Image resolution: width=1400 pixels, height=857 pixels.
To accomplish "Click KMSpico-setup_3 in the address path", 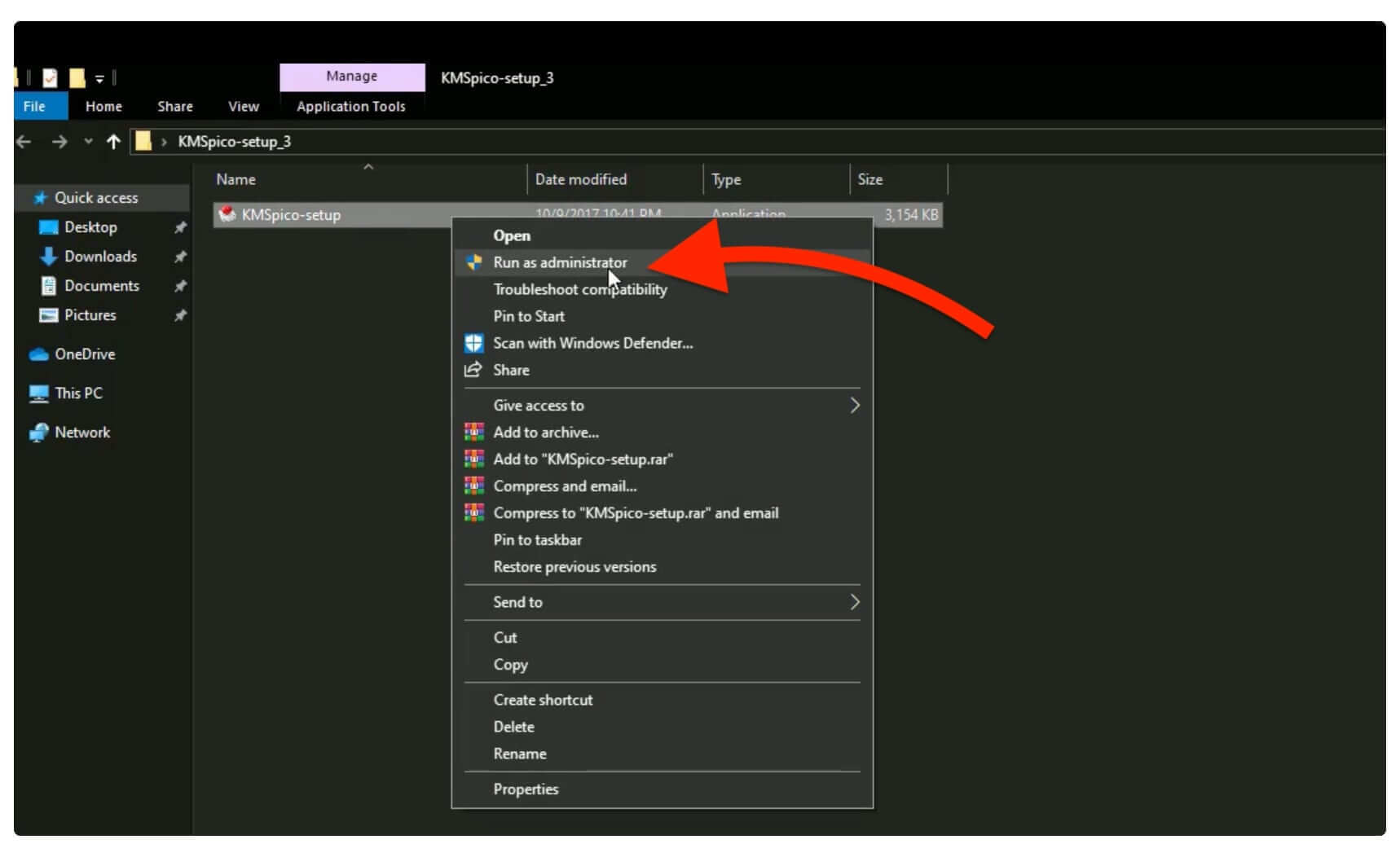I will pos(235,142).
